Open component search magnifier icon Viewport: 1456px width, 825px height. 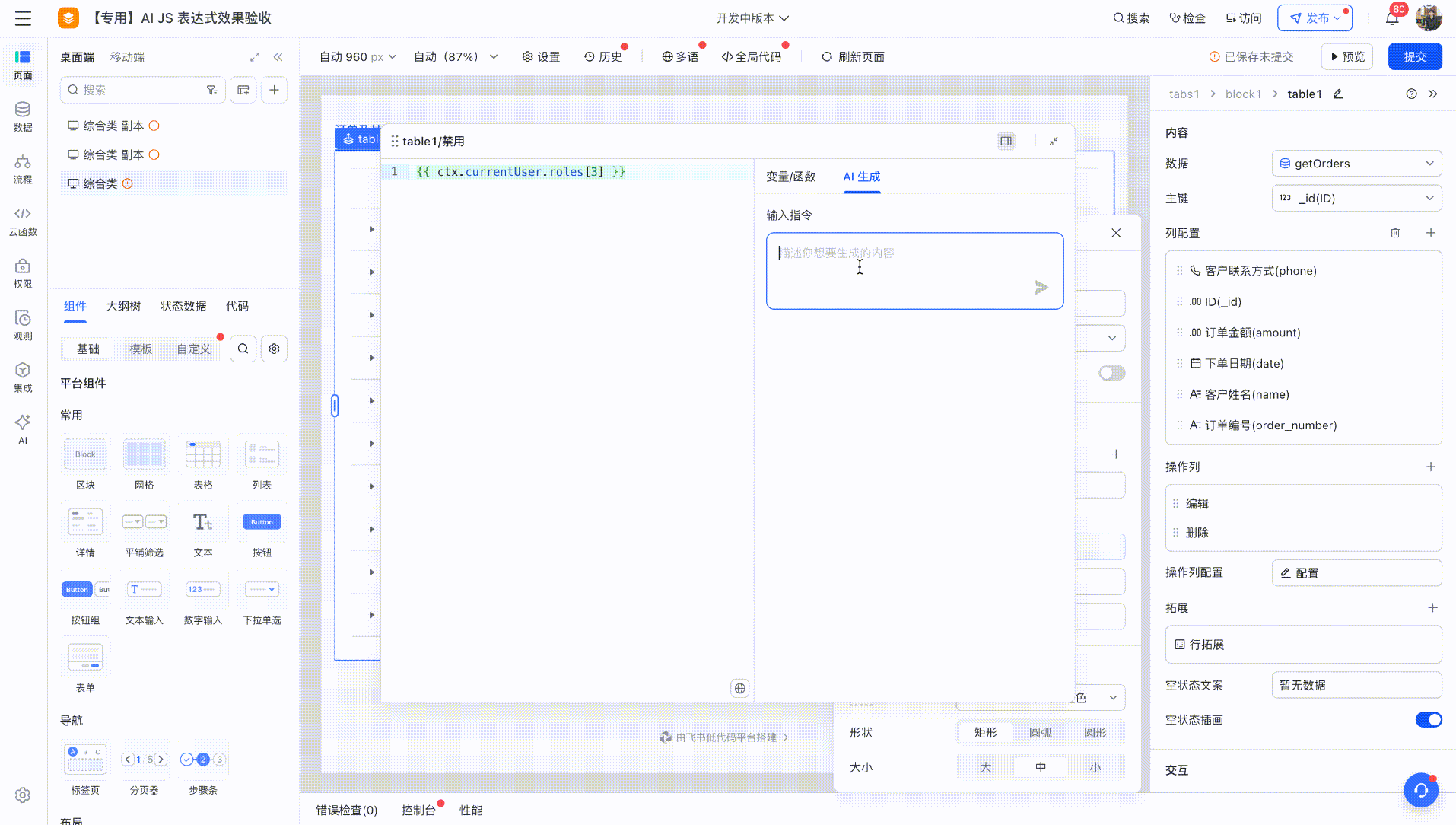(243, 349)
